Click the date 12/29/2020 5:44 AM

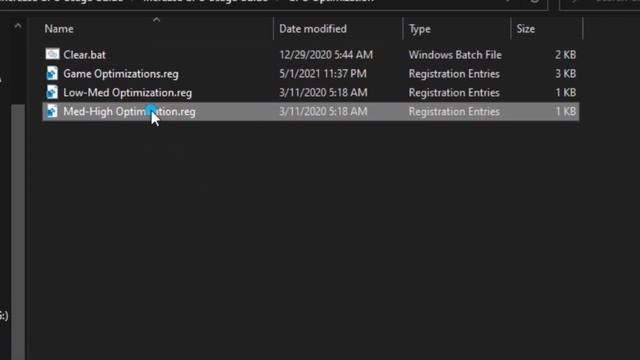tap(326, 55)
